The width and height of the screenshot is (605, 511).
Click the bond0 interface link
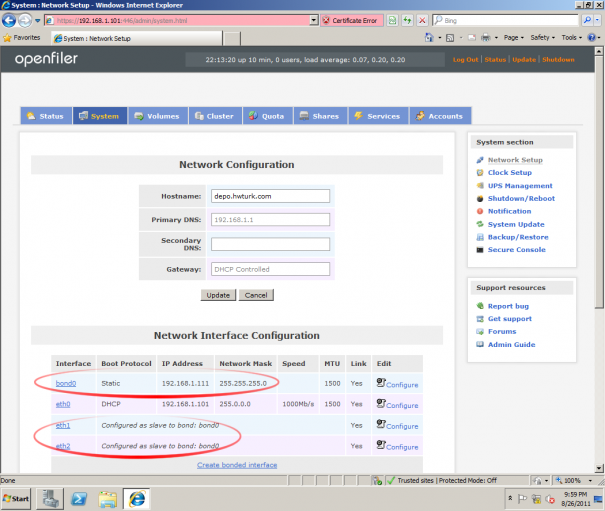click(x=66, y=383)
